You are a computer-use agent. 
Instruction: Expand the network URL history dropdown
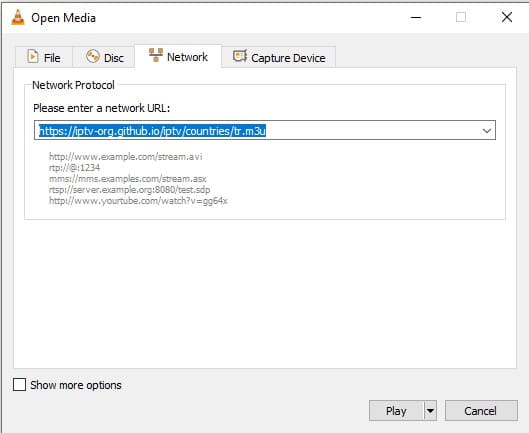[486, 131]
